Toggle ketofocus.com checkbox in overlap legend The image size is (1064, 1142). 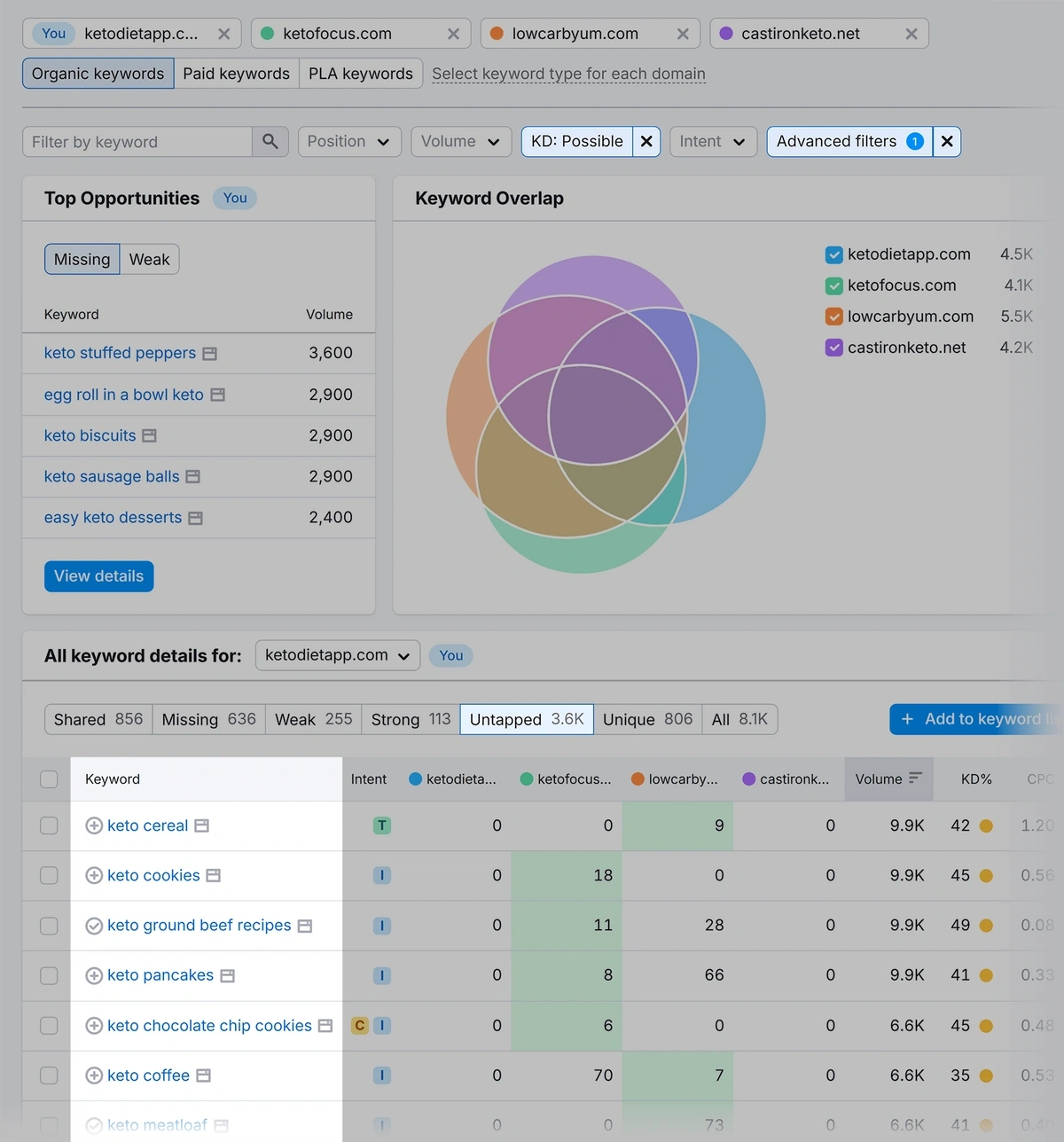(x=833, y=286)
